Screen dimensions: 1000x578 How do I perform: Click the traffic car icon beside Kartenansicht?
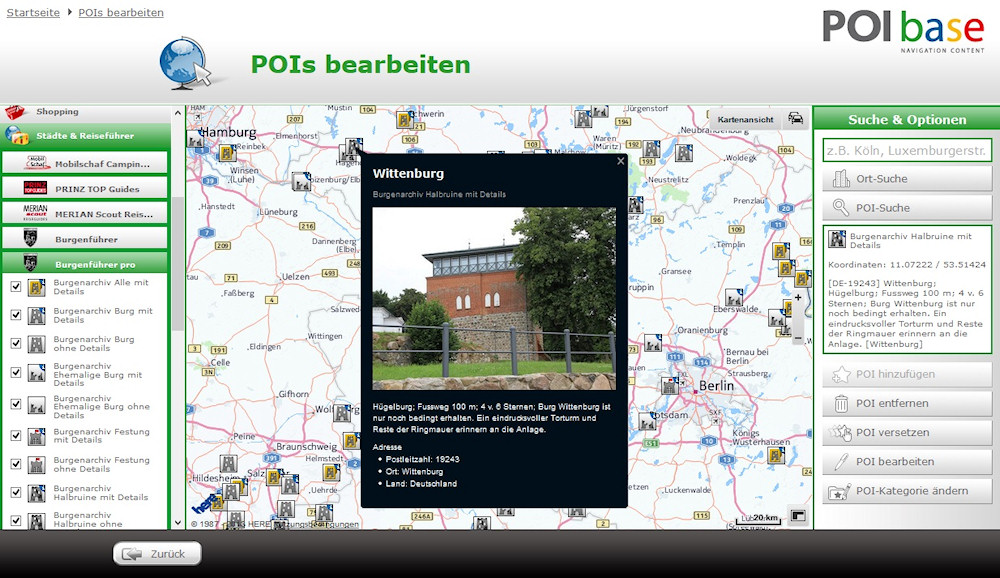(x=796, y=119)
